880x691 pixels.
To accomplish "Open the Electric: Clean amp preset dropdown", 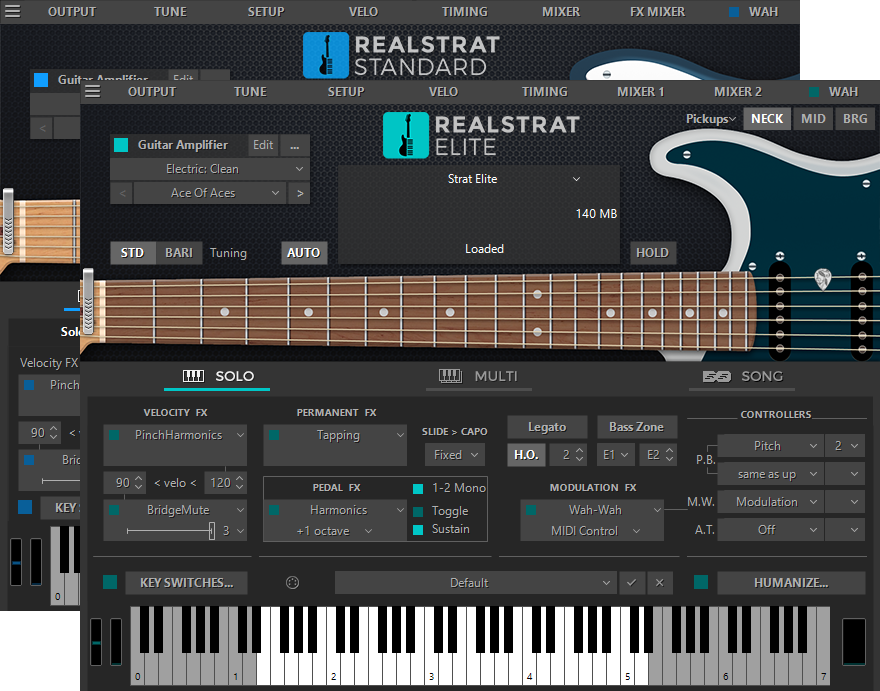I will pyautogui.click(x=208, y=168).
